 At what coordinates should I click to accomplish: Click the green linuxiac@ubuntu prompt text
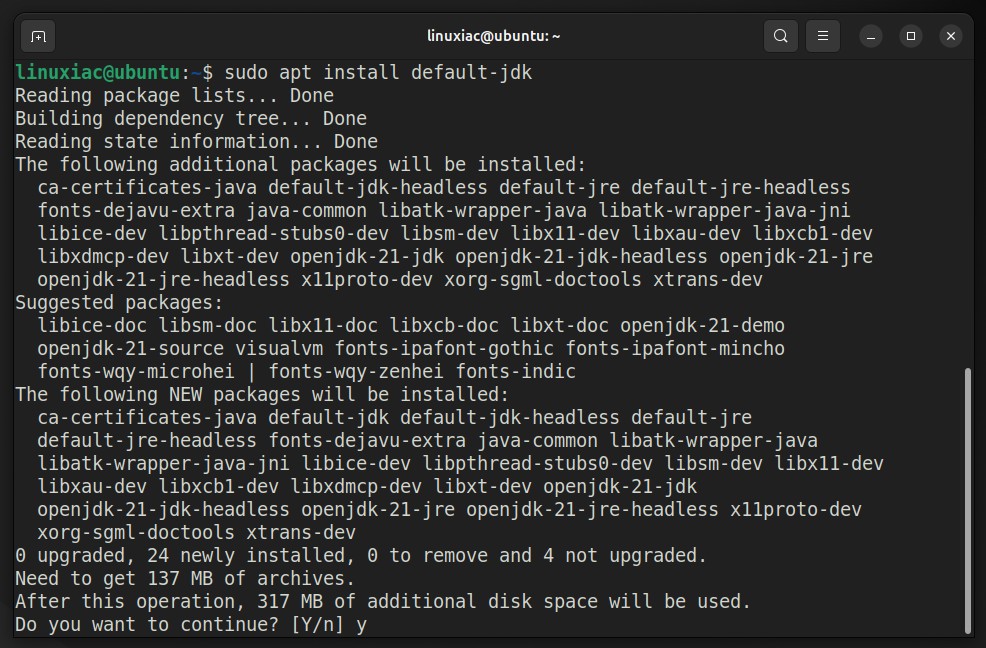97,72
